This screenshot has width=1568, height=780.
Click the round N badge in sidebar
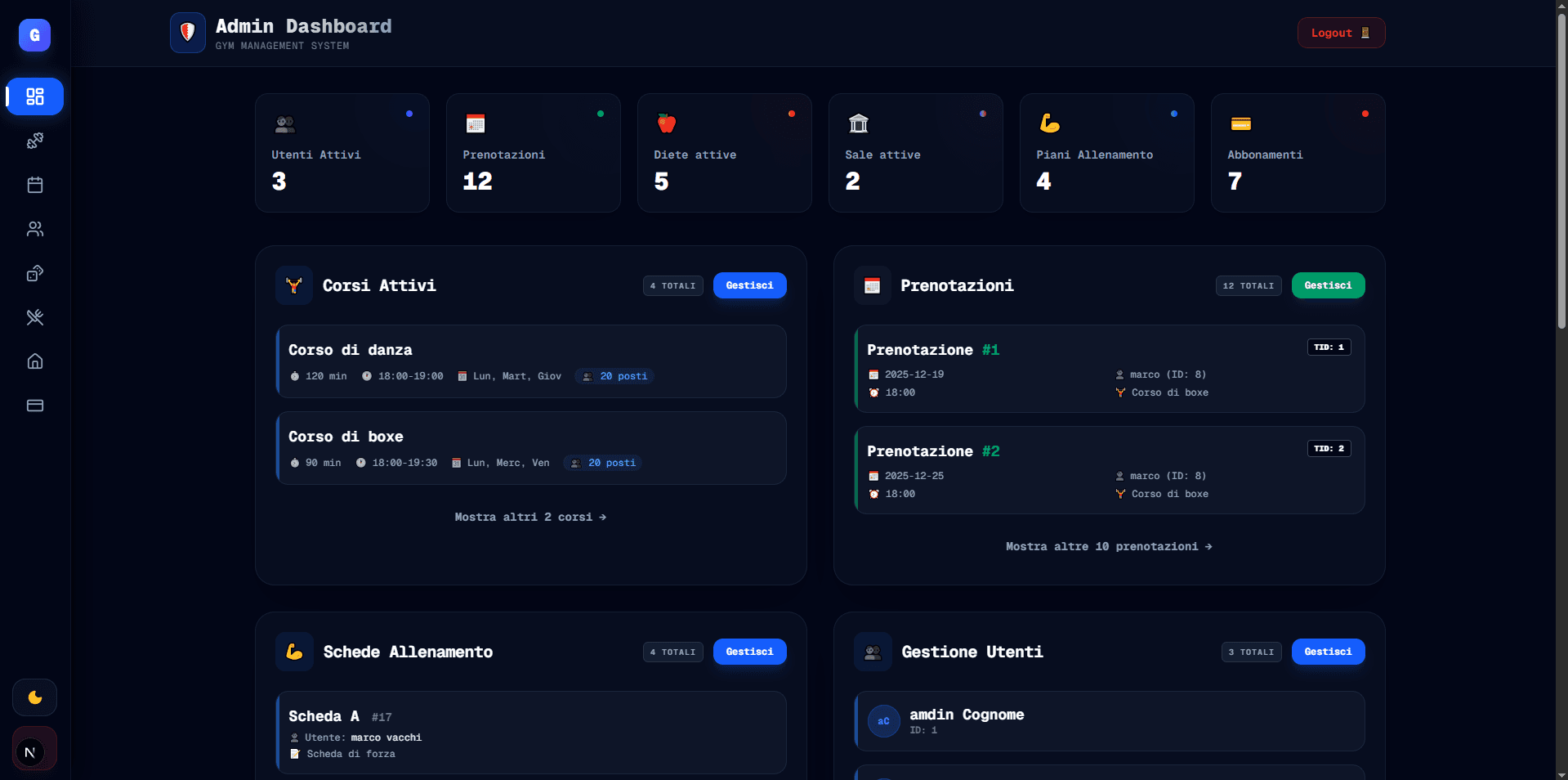[x=30, y=752]
